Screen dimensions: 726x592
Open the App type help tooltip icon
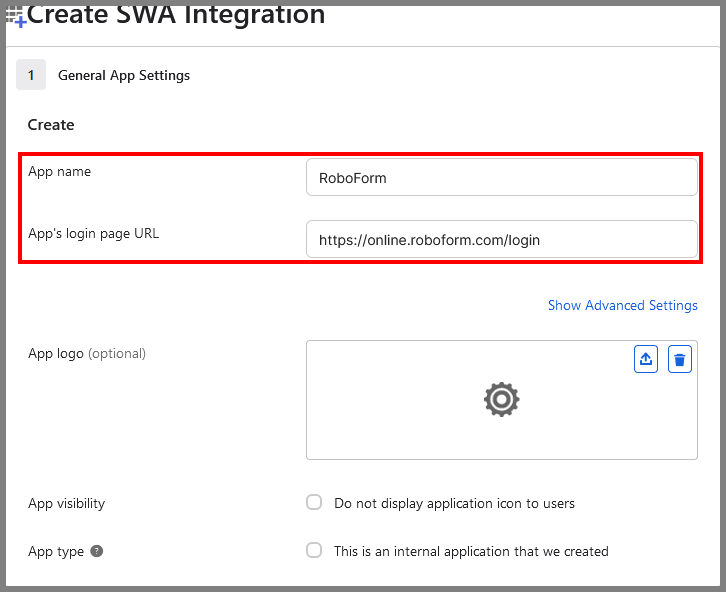[x=97, y=551]
